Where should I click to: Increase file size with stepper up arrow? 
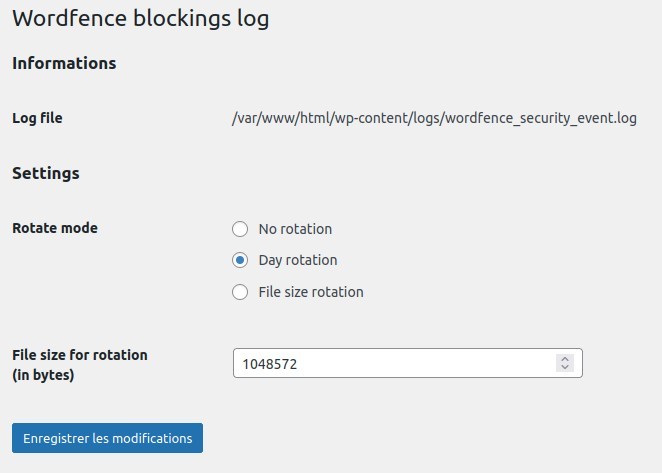click(x=565, y=359)
